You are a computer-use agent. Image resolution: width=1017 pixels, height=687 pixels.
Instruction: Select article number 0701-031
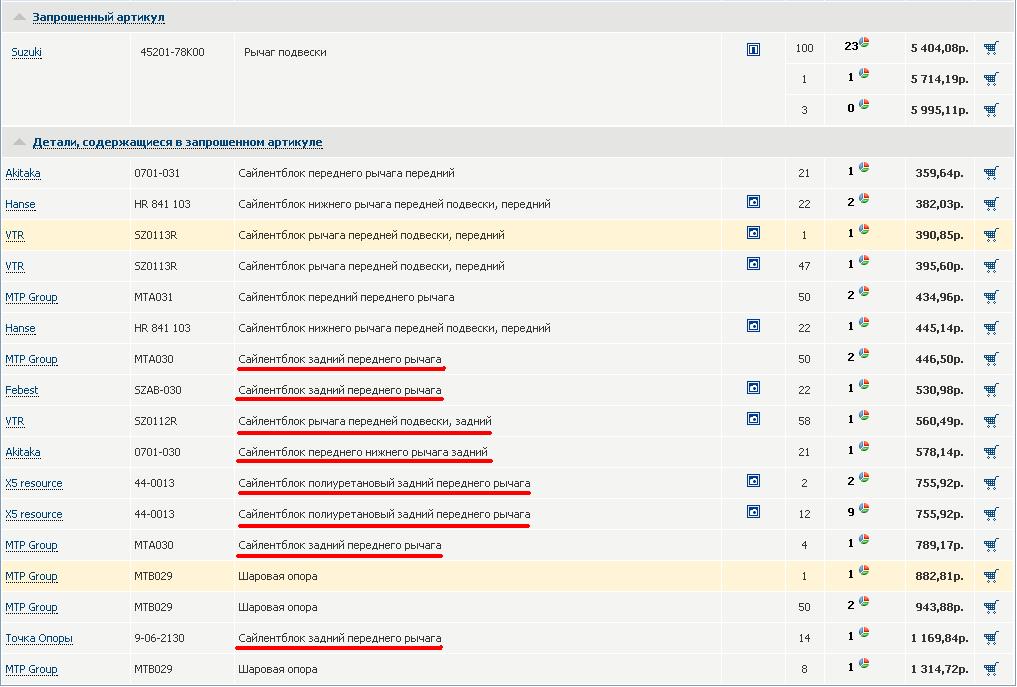(x=157, y=173)
